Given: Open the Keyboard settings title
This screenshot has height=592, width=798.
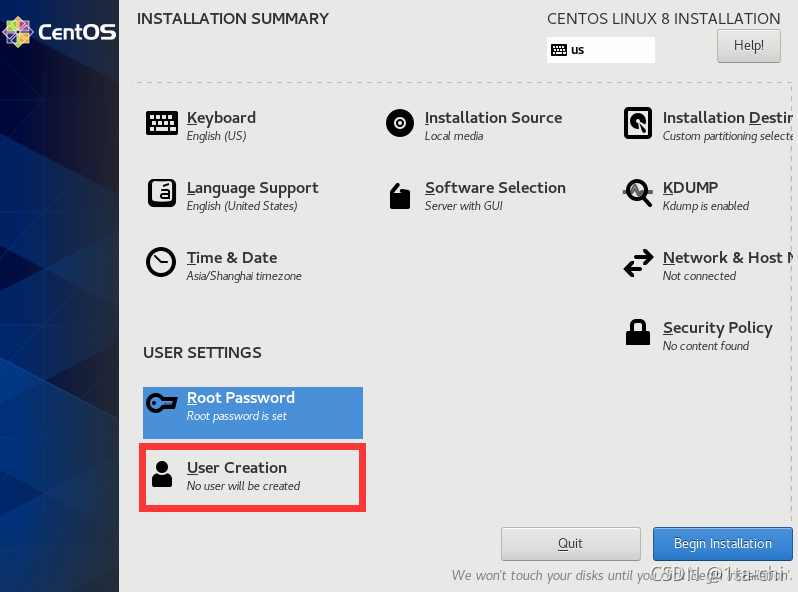Looking at the screenshot, I should pos(221,118).
